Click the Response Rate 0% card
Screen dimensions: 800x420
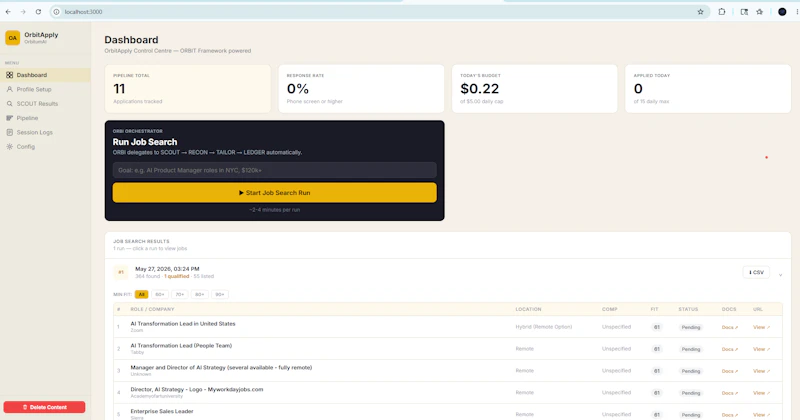[361, 89]
